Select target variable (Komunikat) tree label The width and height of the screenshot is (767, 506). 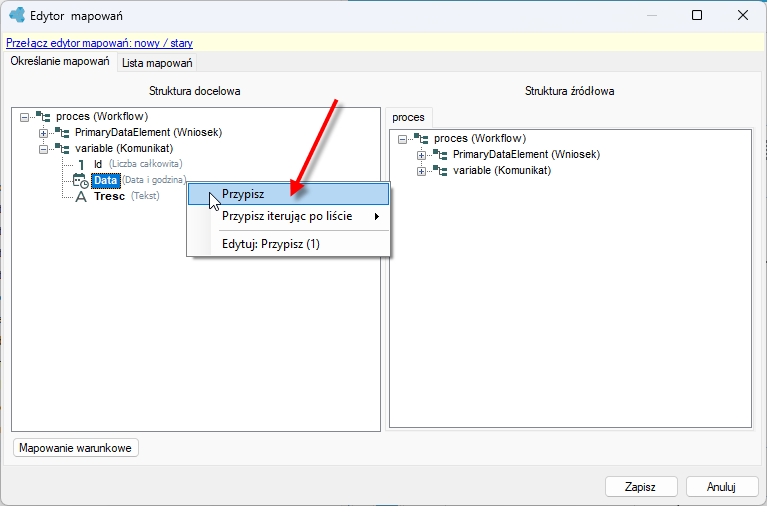coord(124,148)
